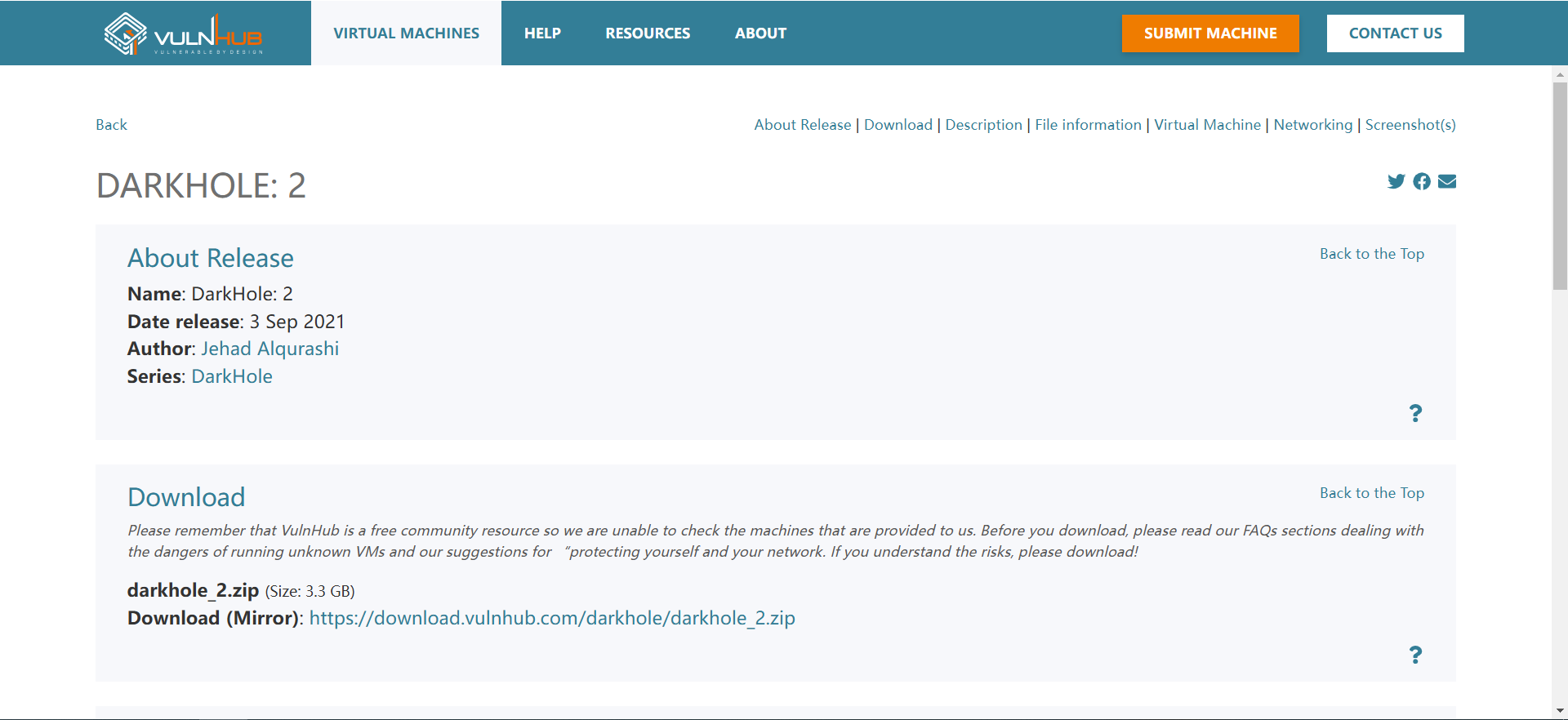
Task: Open the Resources menu item
Action: pyautogui.click(x=648, y=33)
